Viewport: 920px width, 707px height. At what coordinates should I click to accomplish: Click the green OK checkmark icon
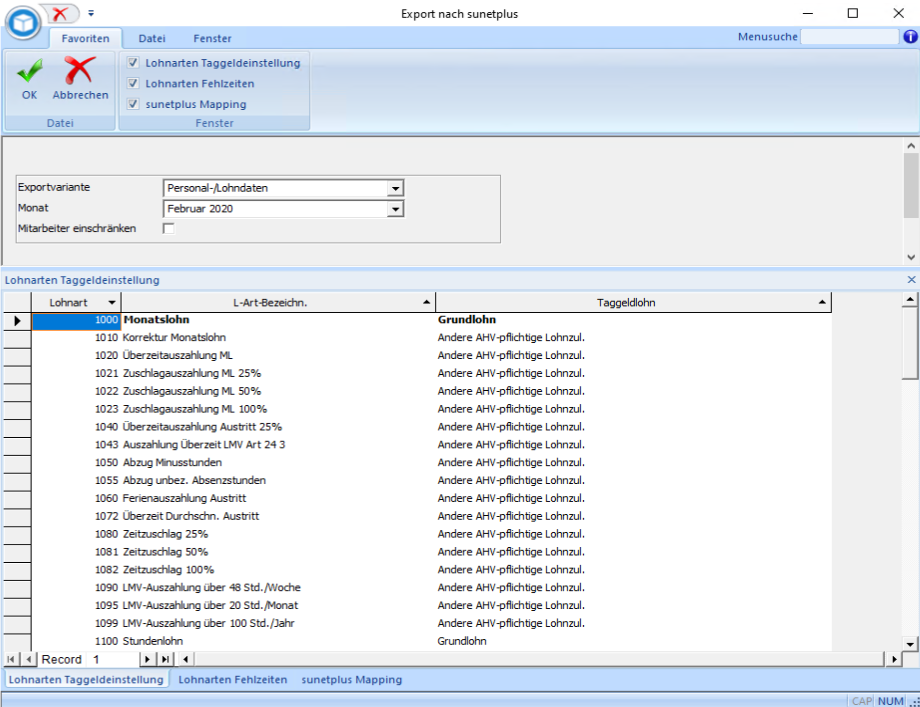(x=29, y=72)
